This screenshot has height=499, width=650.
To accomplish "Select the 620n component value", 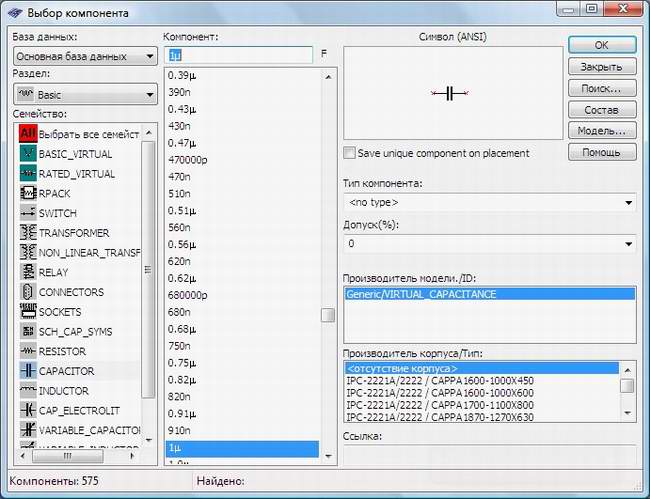I will (179, 262).
